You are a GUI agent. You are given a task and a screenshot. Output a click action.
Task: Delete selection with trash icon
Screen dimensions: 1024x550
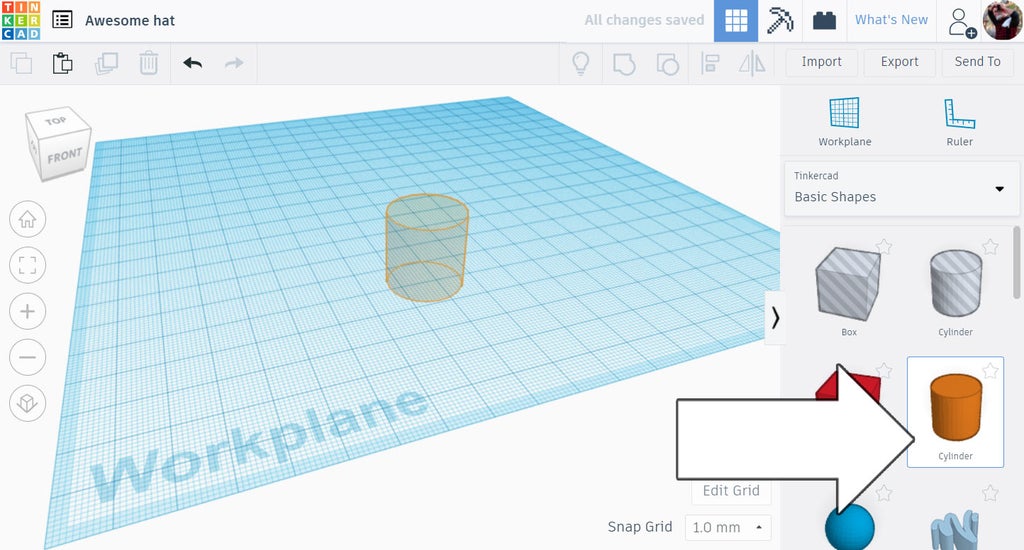tap(148, 63)
